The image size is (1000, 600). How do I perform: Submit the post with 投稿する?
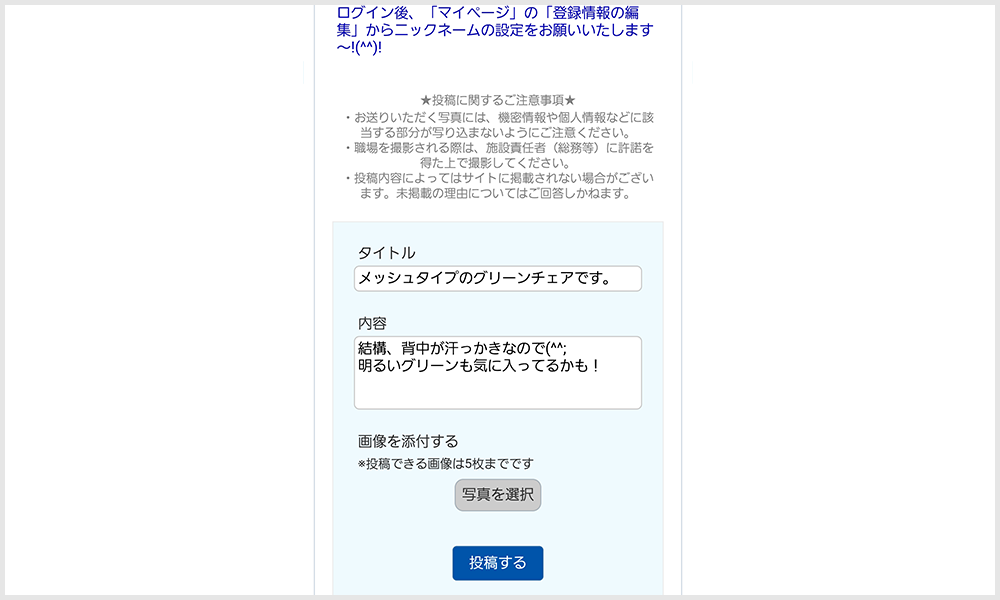pyautogui.click(x=497, y=563)
